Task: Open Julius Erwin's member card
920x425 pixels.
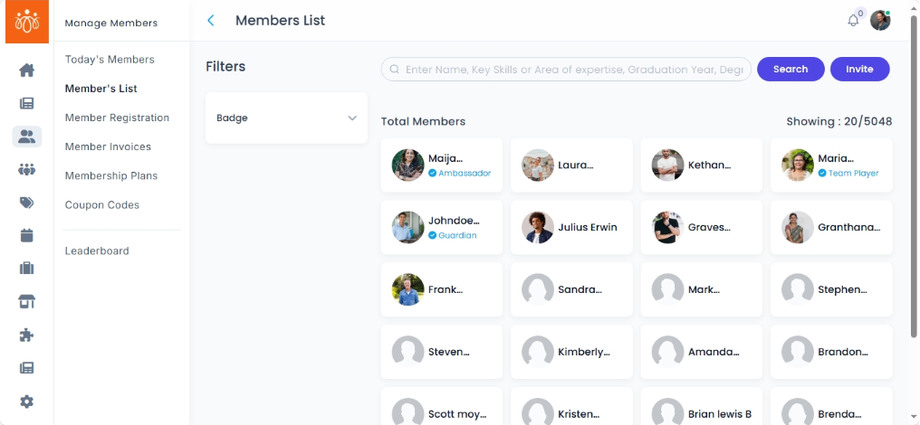Action: (x=571, y=227)
